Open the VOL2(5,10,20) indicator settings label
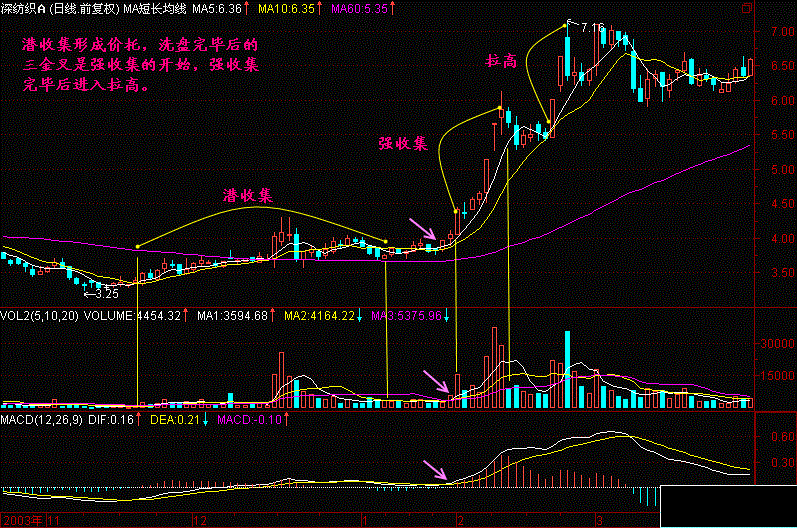Image resolution: width=797 pixels, height=528 pixels. tap(40, 316)
